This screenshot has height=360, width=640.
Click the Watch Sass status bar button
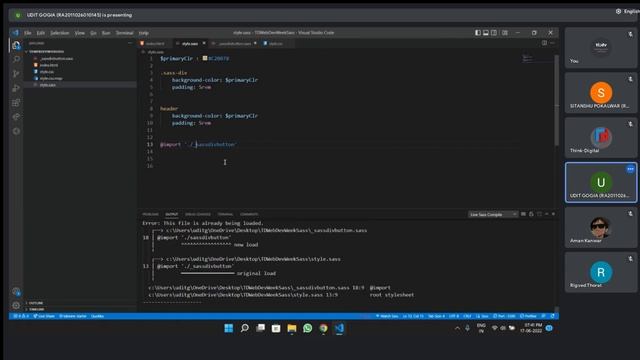tap(387, 316)
